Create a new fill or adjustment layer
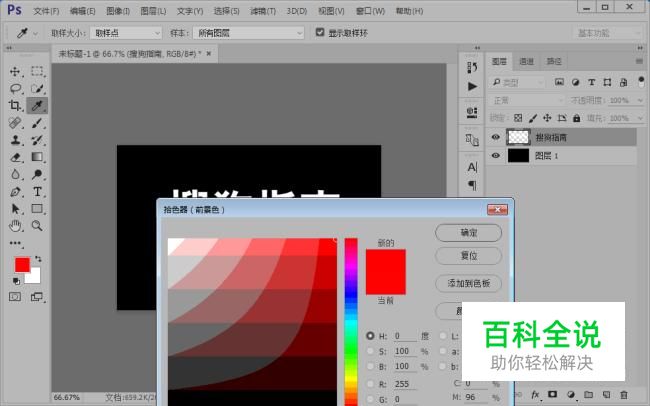The width and height of the screenshot is (650, 406). 571,394
